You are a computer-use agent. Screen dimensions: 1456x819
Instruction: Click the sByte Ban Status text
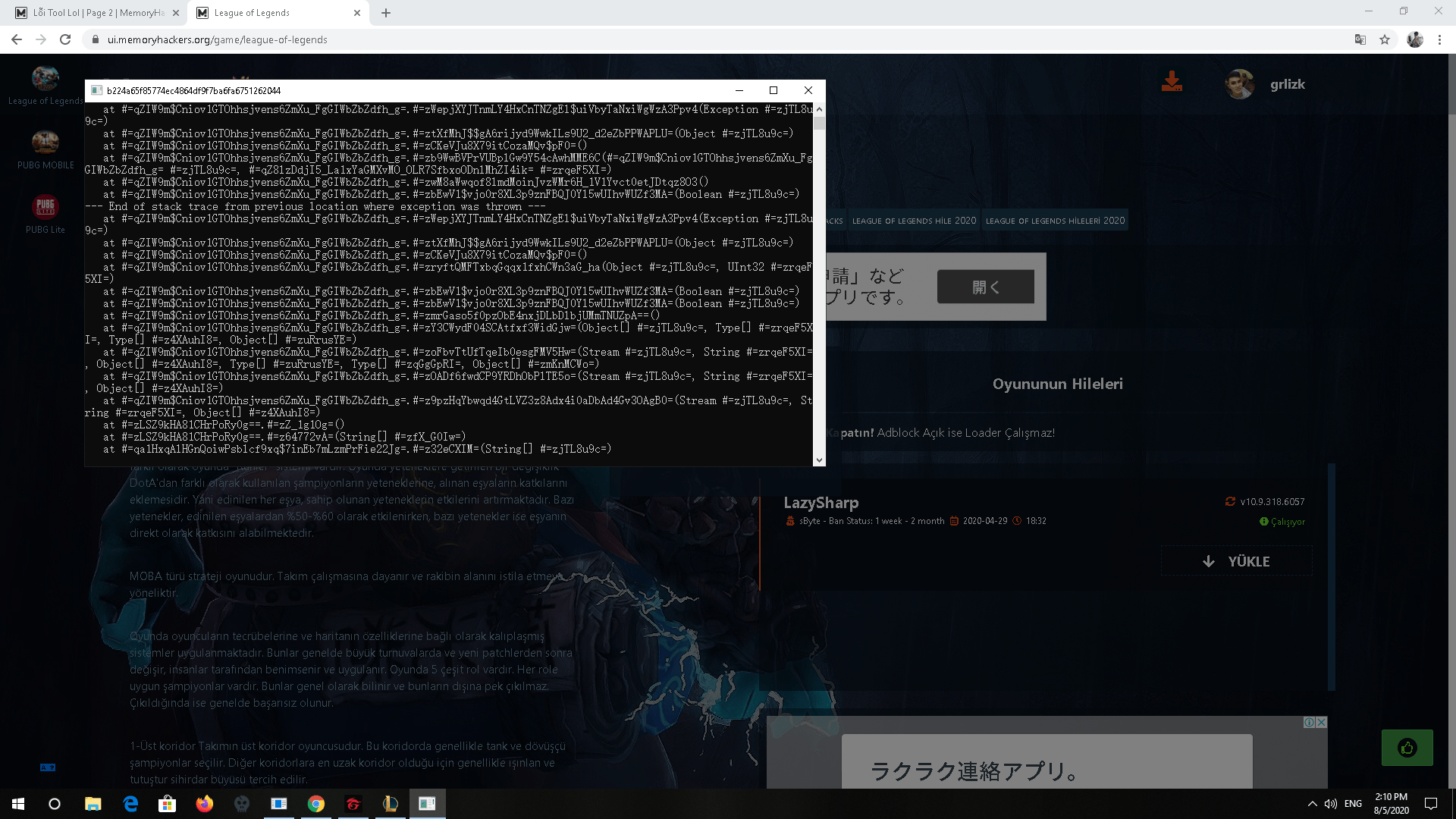click(x=871, y=521)
